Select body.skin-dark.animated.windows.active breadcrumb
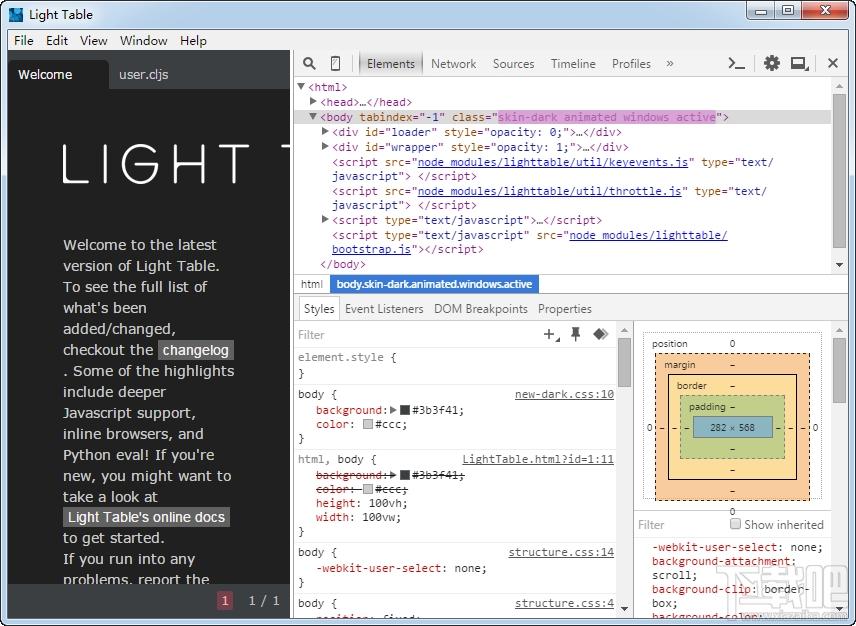The image size is (856, 626). click(434, 284)
